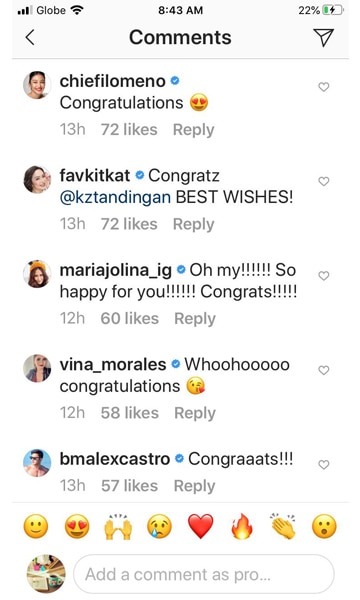
Task: Like favkitkat's comment with the heart
Action: coord(324,181)
